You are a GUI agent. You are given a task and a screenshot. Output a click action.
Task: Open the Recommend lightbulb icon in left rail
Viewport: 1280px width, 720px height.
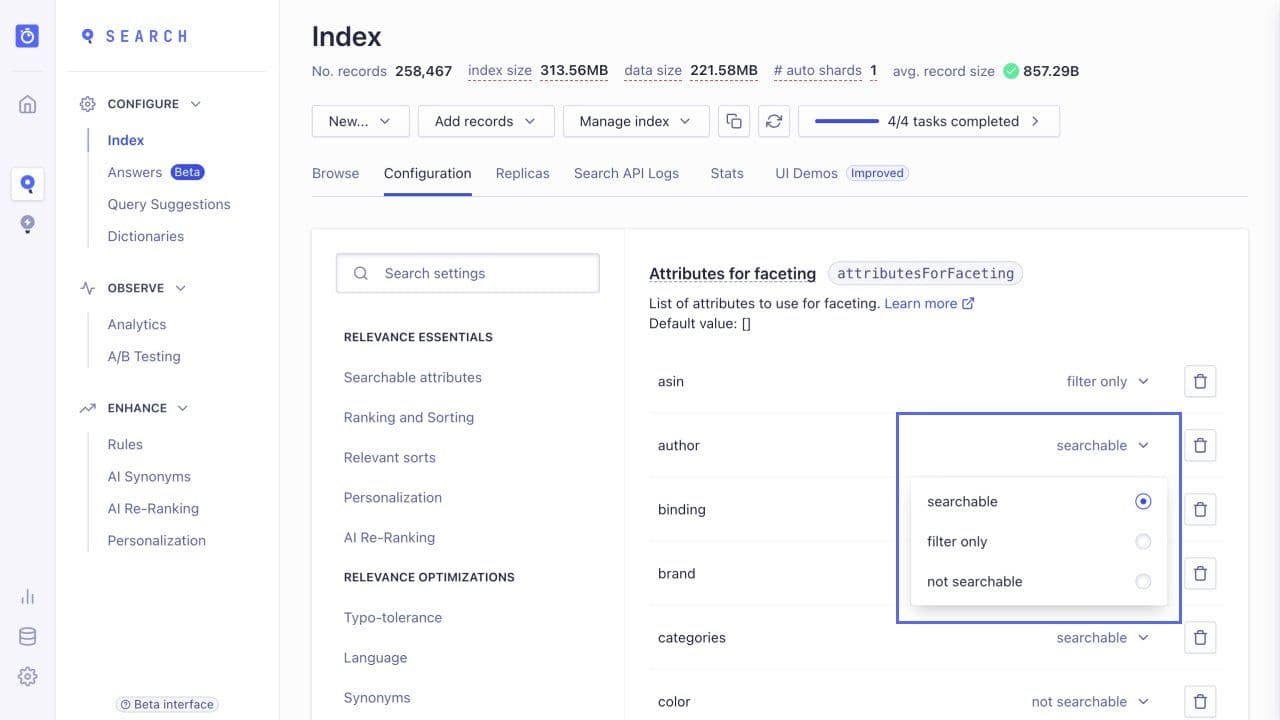[28, 224]
